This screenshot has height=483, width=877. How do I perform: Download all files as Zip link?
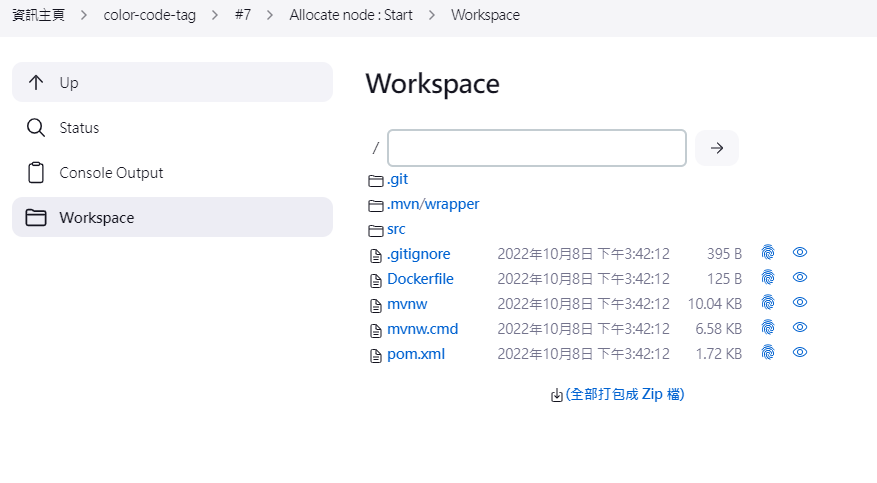625,394
